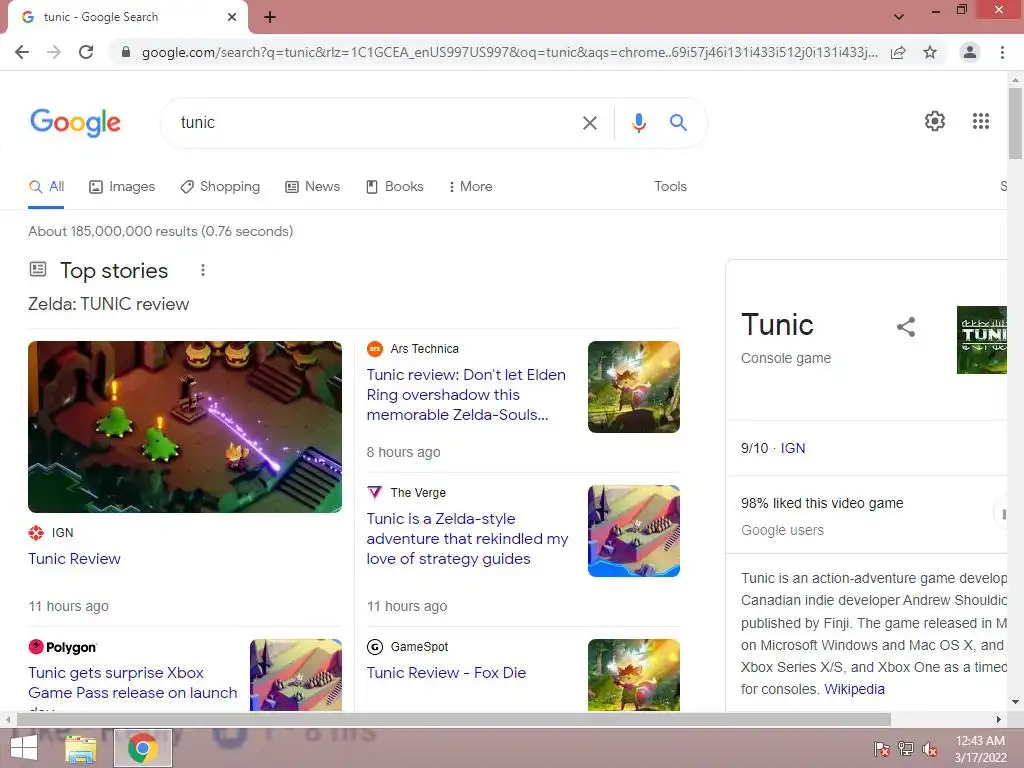Image resolution: width=1024 pixels, height=768 pixels.
Task: Open Google quick settings gear
Action: (935, 121)
